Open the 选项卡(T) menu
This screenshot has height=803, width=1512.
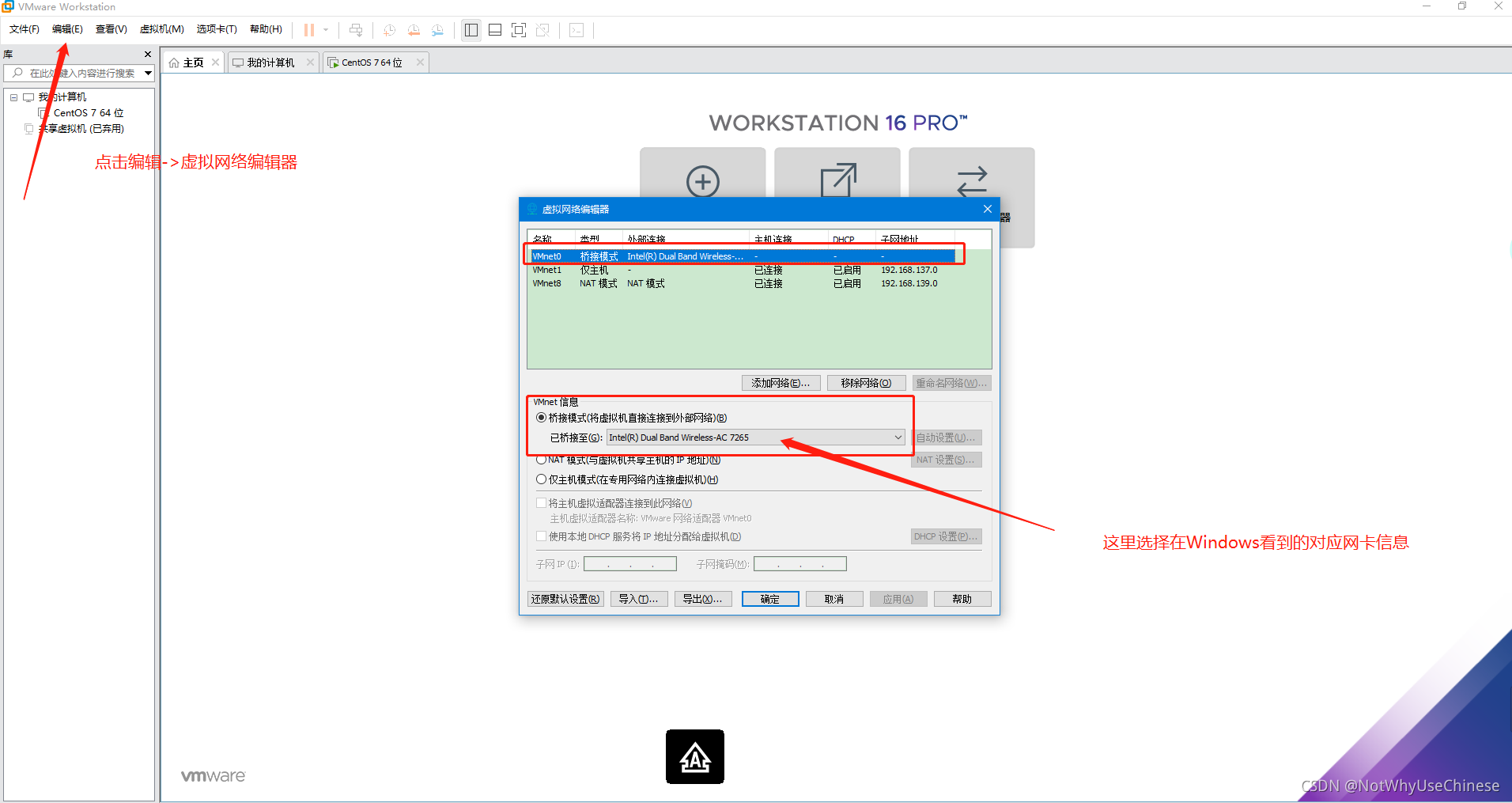coord(217,29)
